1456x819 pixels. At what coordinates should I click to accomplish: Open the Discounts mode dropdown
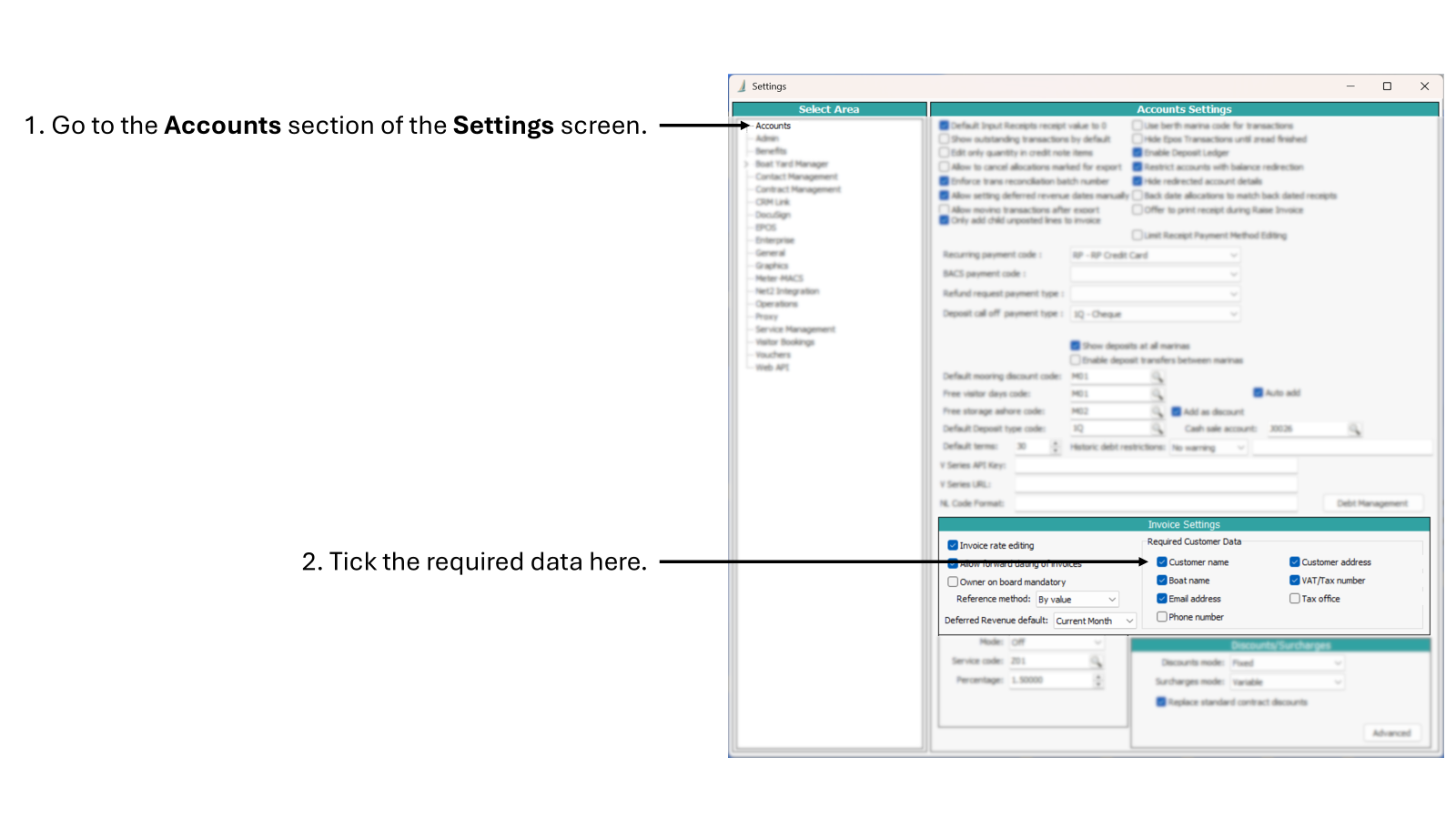(1288, 663)
